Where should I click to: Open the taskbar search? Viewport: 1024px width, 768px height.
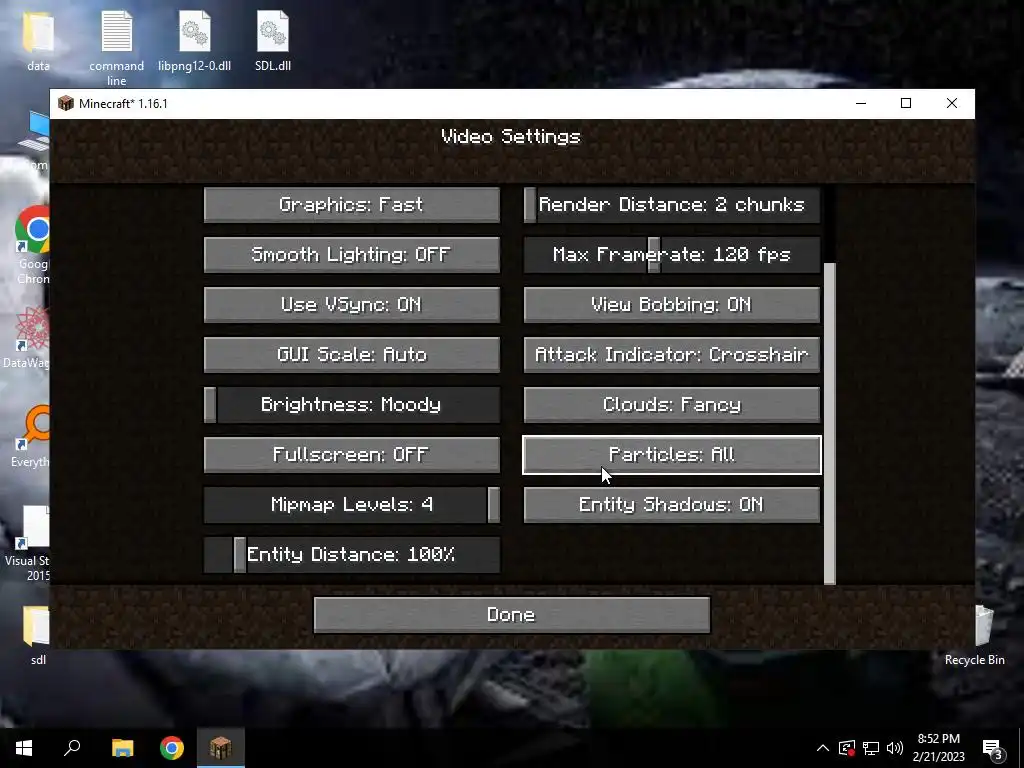(x=72, y=748)
